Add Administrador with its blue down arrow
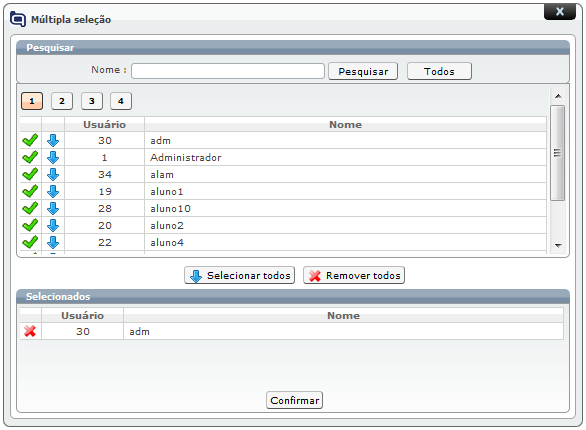The width and height of the screenshot is (586, 430). click(x=53, y=157)
